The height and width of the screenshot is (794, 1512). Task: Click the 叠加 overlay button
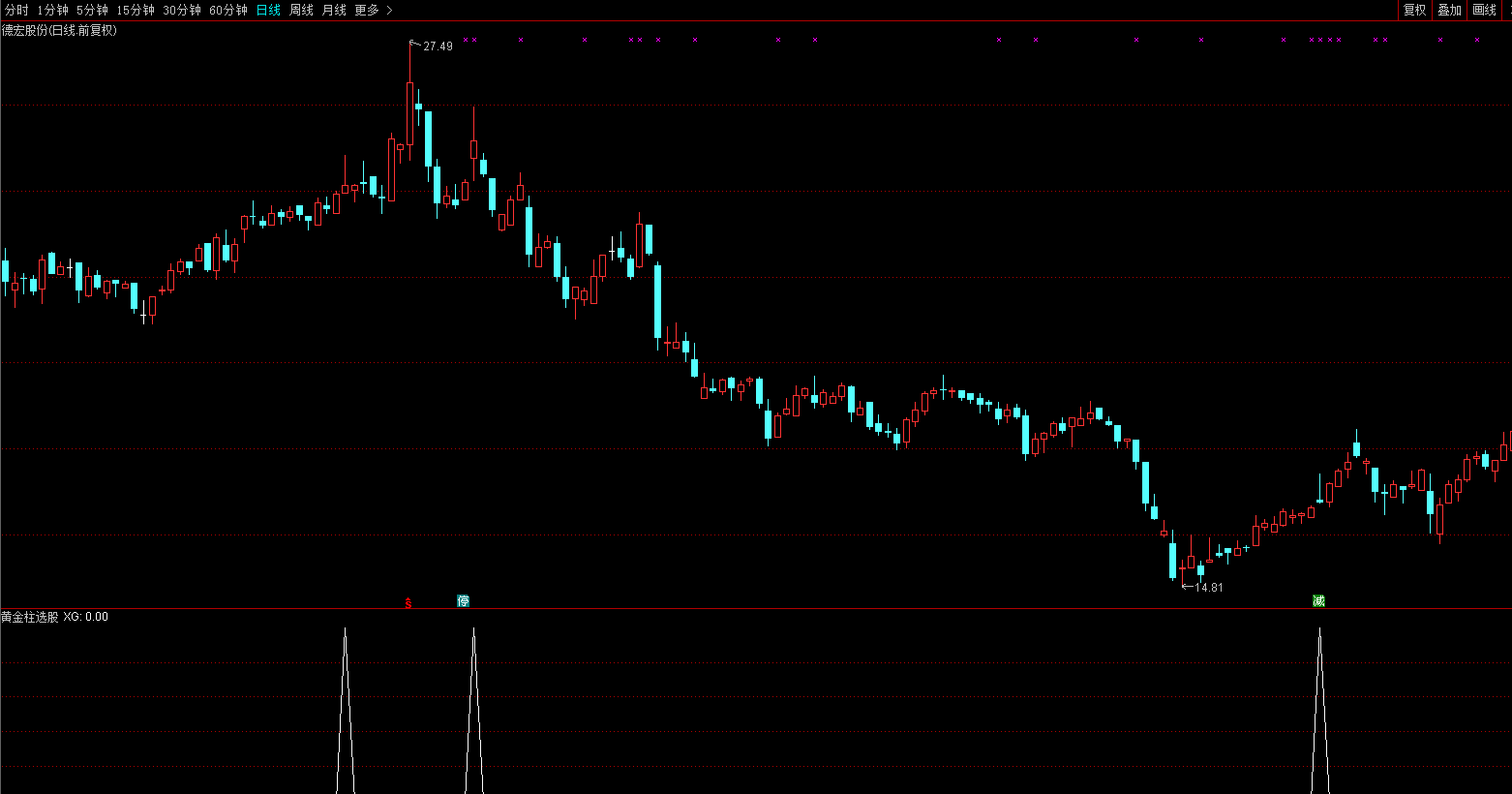coord(1449,10)
